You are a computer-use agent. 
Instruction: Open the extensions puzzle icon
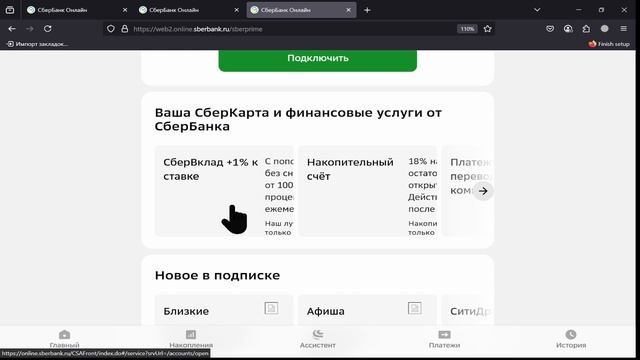(x=586, y=29)
